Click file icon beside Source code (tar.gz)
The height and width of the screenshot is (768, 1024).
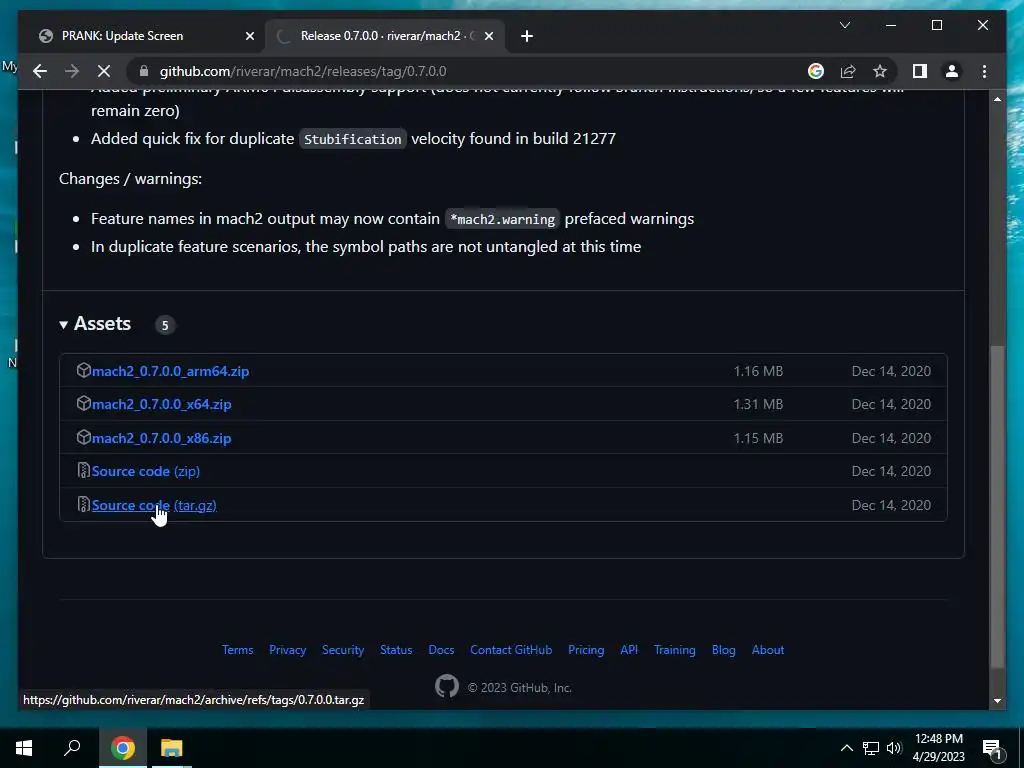coord(84,504)
